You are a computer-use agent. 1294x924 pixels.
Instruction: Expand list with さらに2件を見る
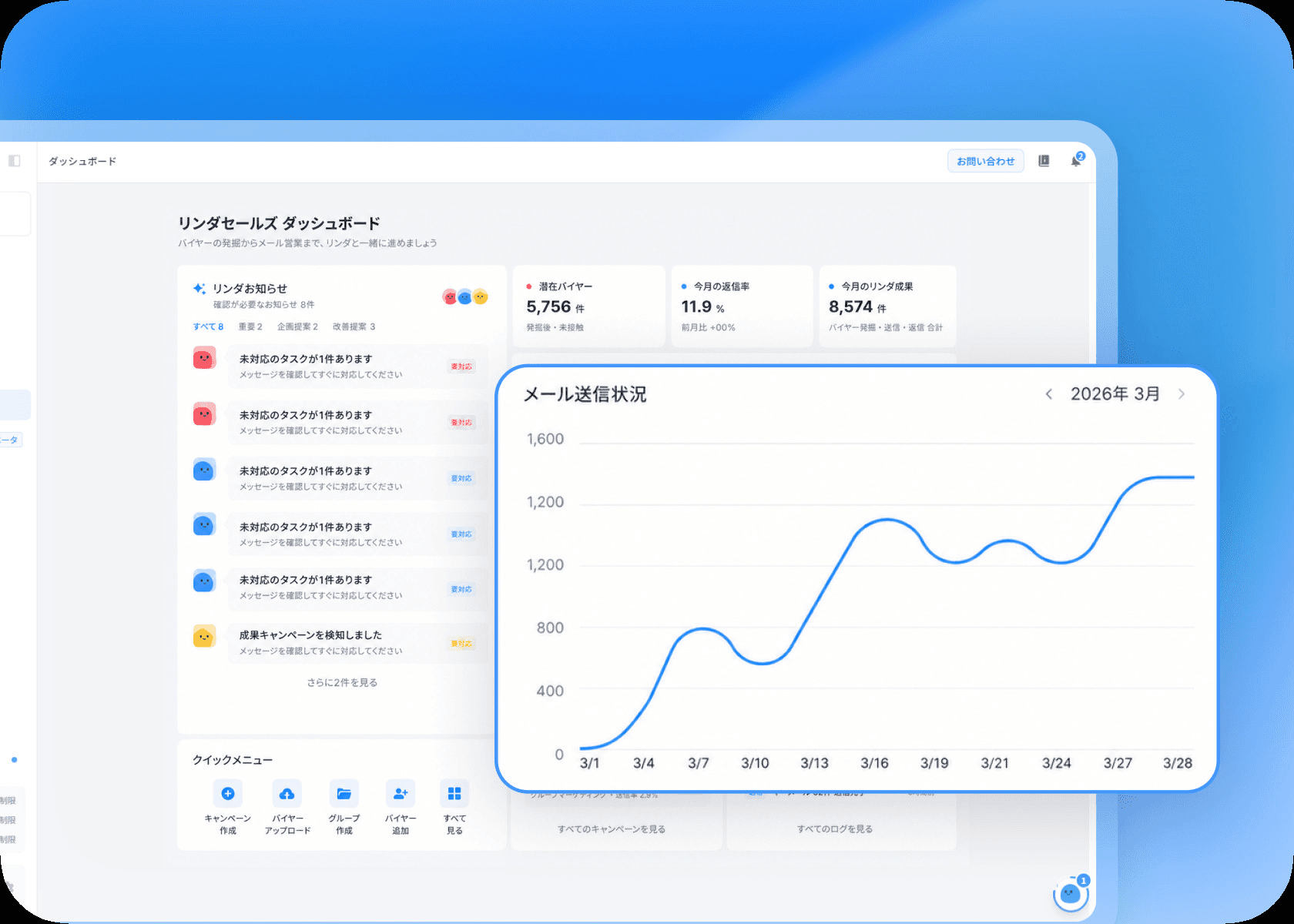pos(342,682)
